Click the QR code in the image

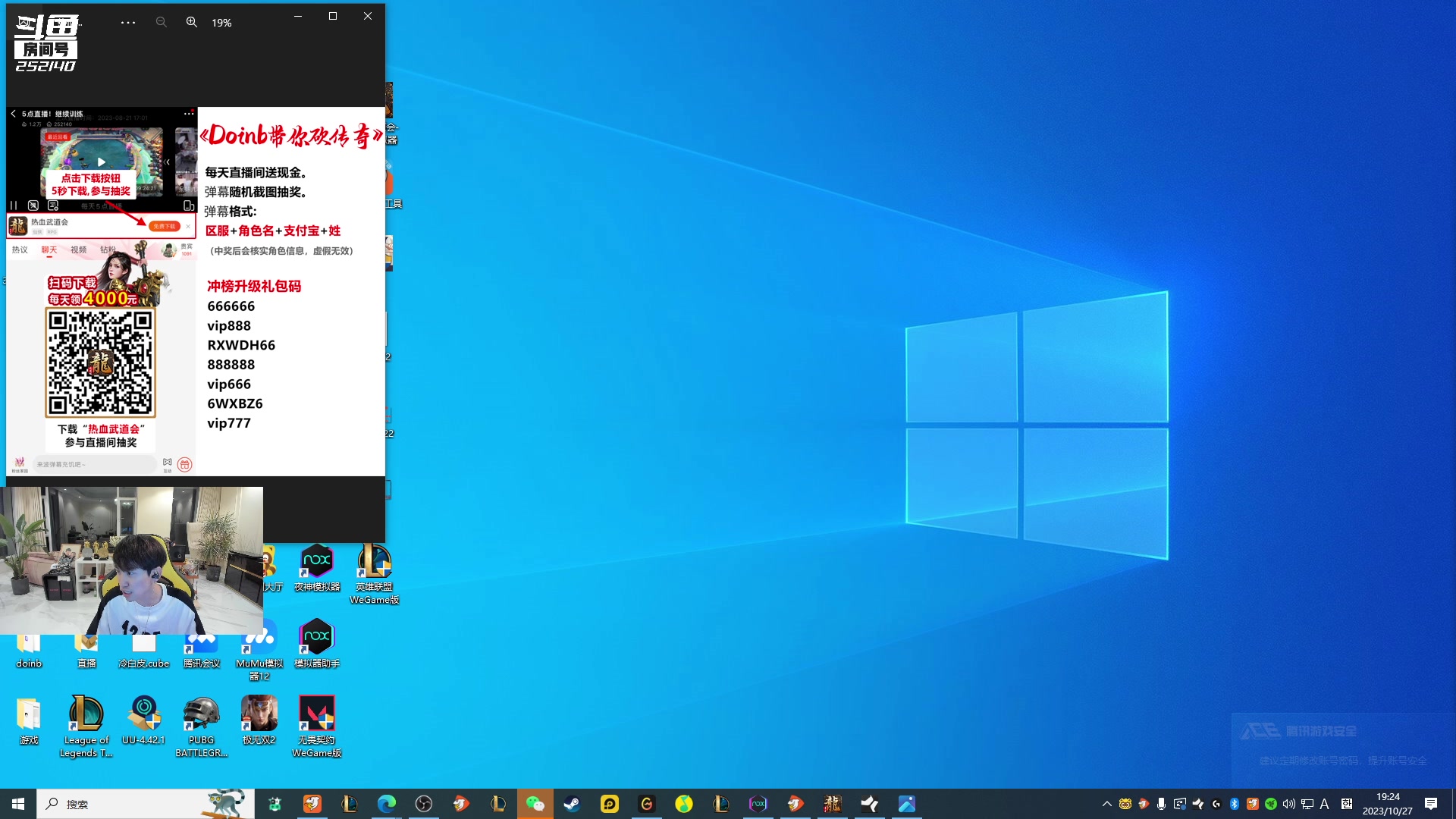[x=100, y=363]
